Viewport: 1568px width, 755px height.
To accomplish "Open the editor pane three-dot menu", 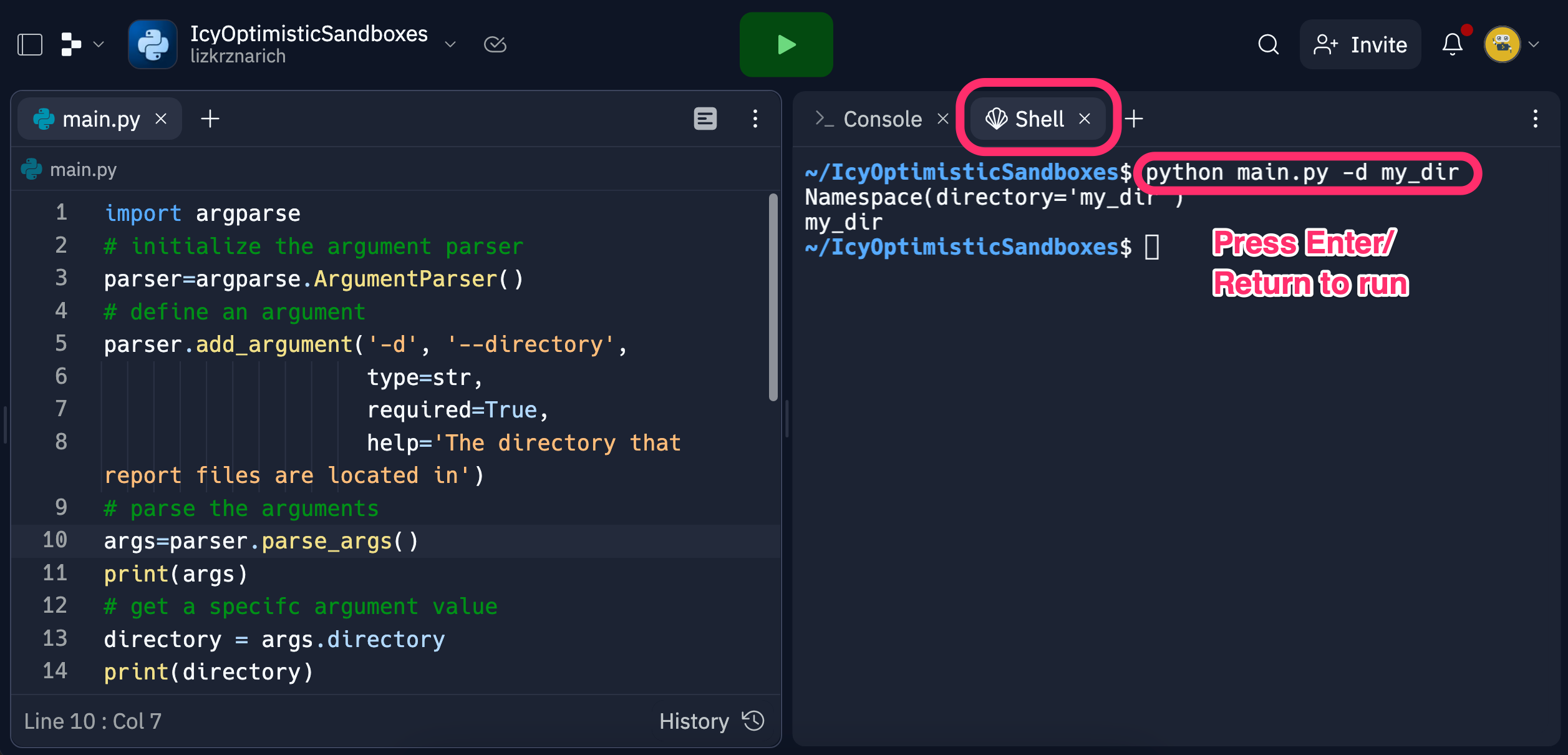I will point(755,119).
